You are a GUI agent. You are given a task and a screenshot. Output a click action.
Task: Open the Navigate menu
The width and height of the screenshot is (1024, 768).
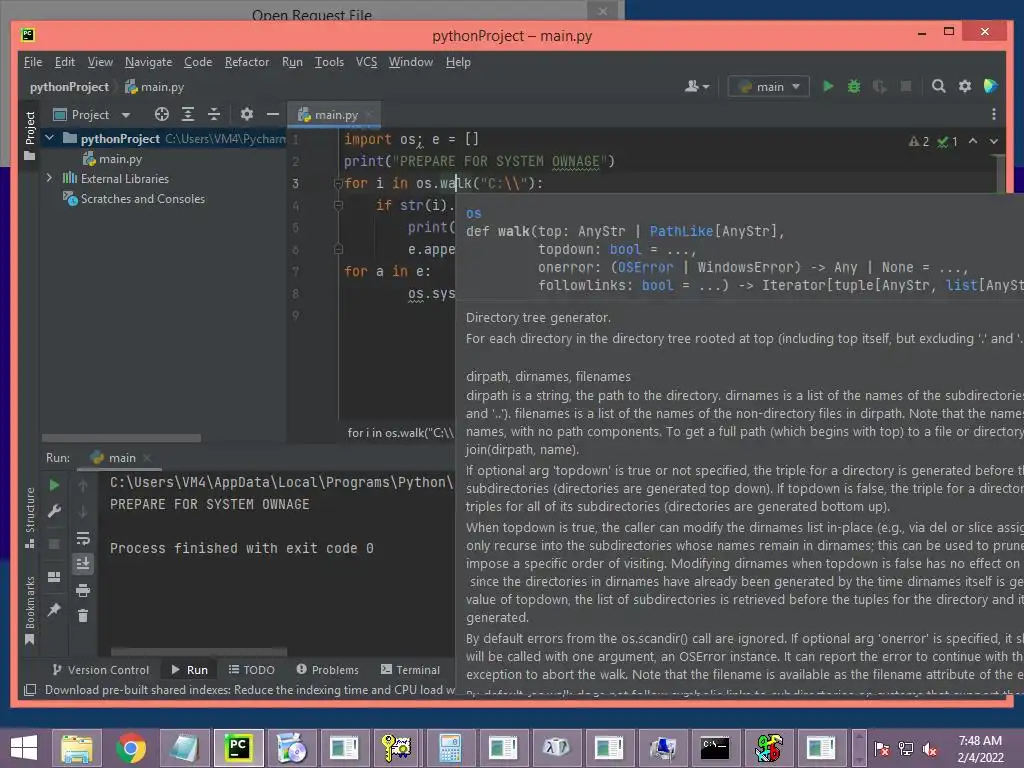click(x=148, y=62)
